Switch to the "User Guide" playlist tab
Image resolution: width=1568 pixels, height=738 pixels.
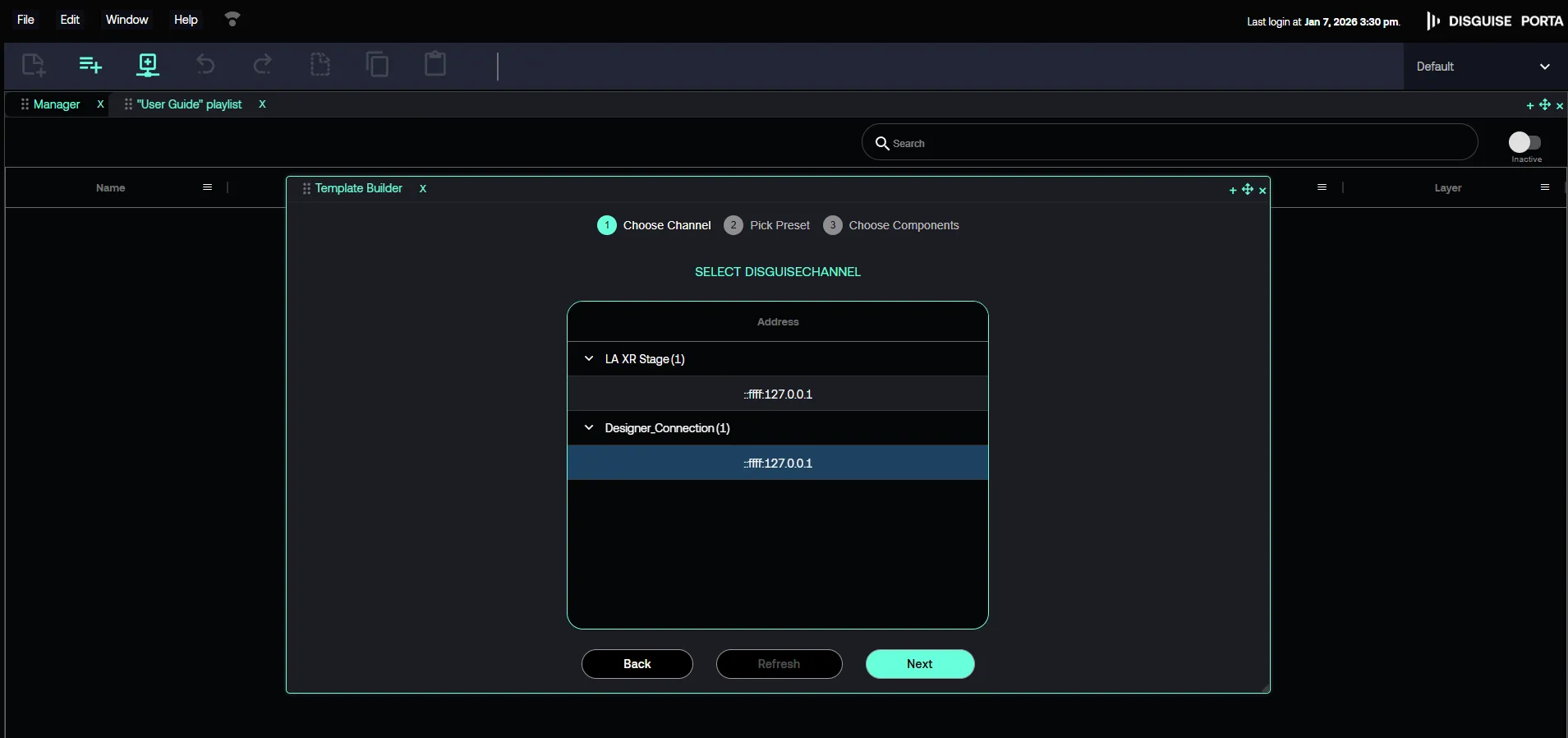point(189,104)
